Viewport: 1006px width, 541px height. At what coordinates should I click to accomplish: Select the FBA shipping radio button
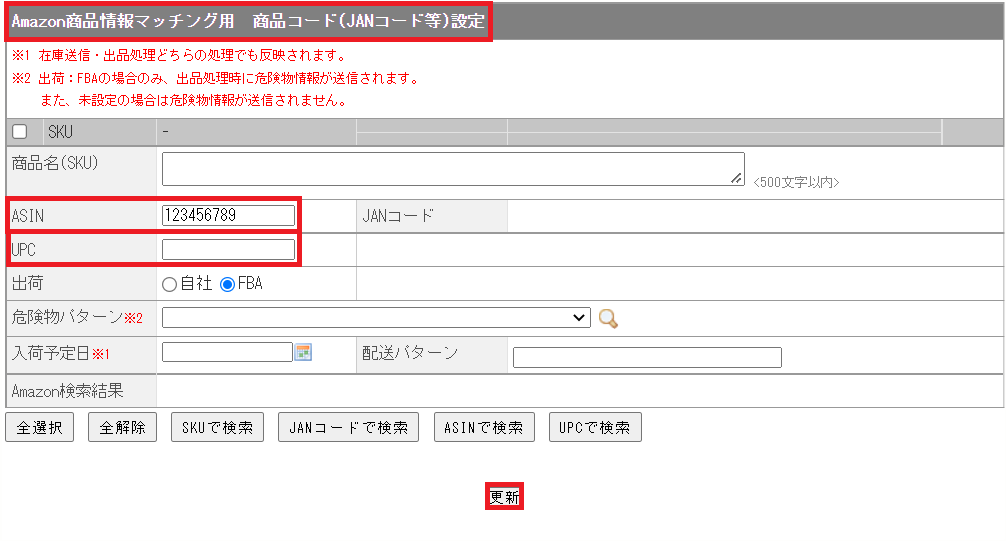pyautogui.click(x=227, y=284)
